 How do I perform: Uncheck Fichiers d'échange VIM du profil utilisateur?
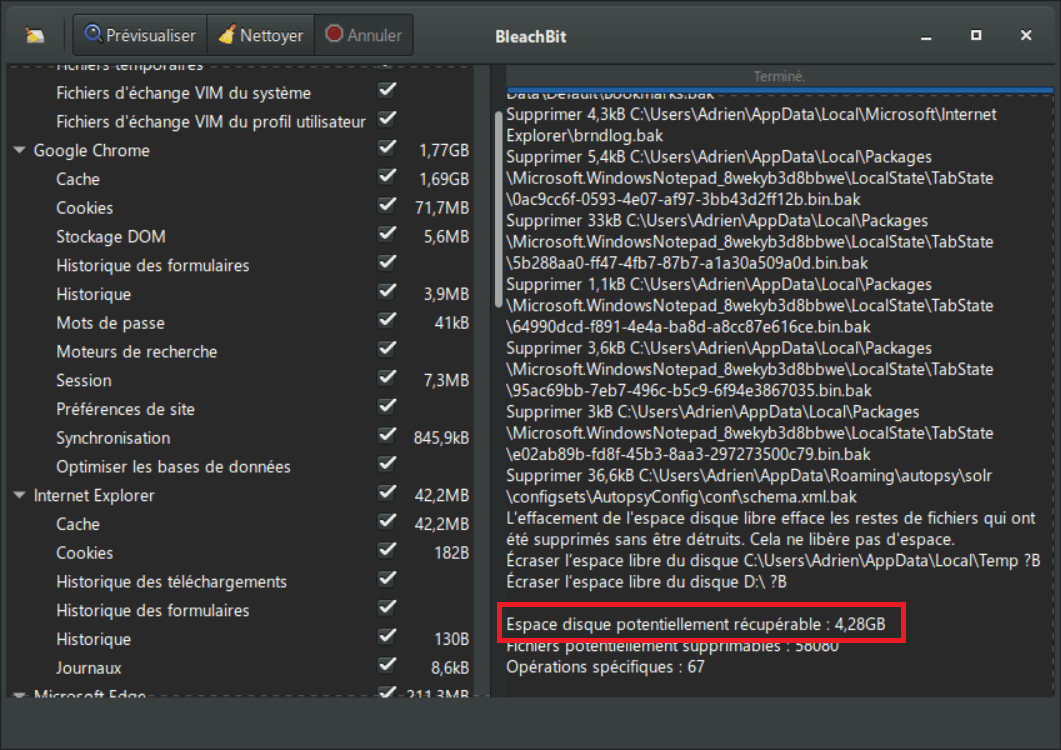pyautogui.click(x=387, y=119)
